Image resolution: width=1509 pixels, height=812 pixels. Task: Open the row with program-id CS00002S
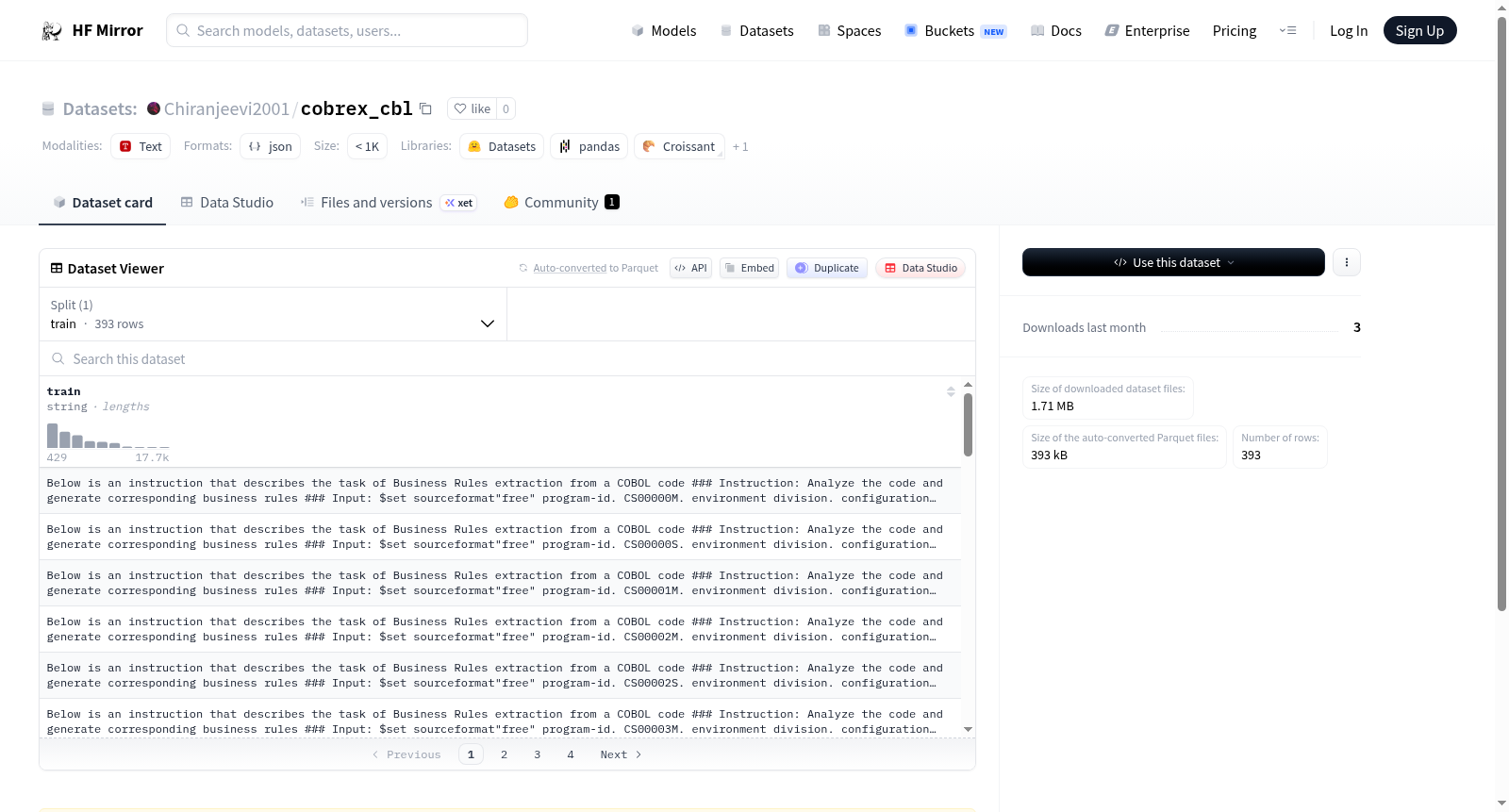[x=500, y=675]
